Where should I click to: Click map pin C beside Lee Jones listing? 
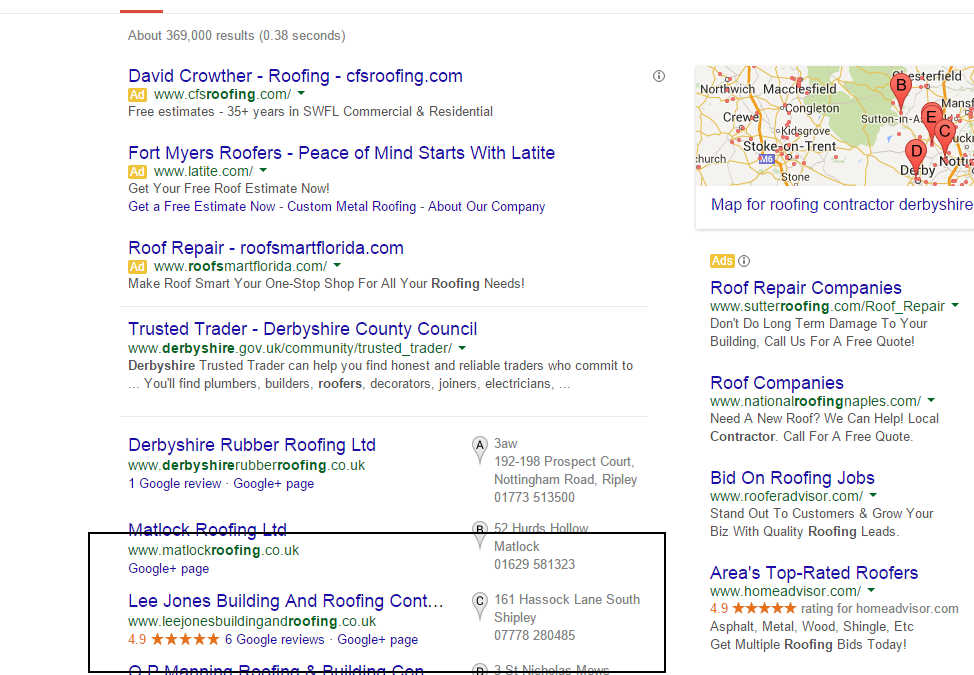pyautogui.click(x=480, y=605)
